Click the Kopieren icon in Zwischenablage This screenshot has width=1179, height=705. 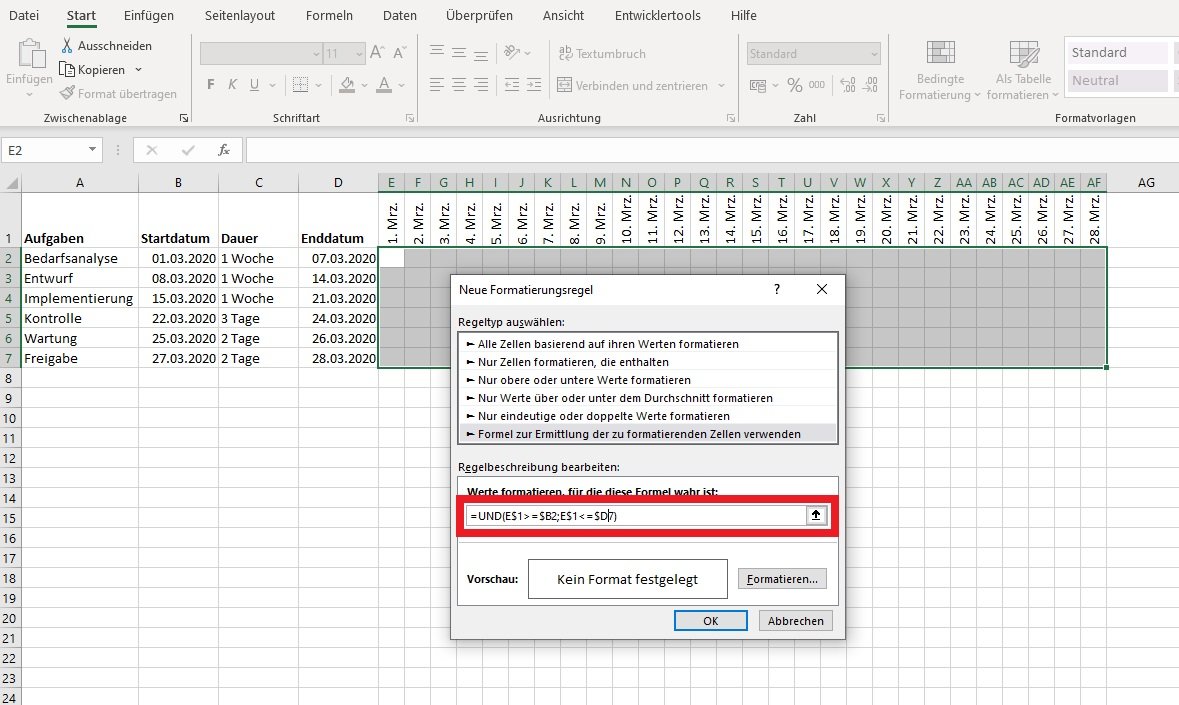67,70
